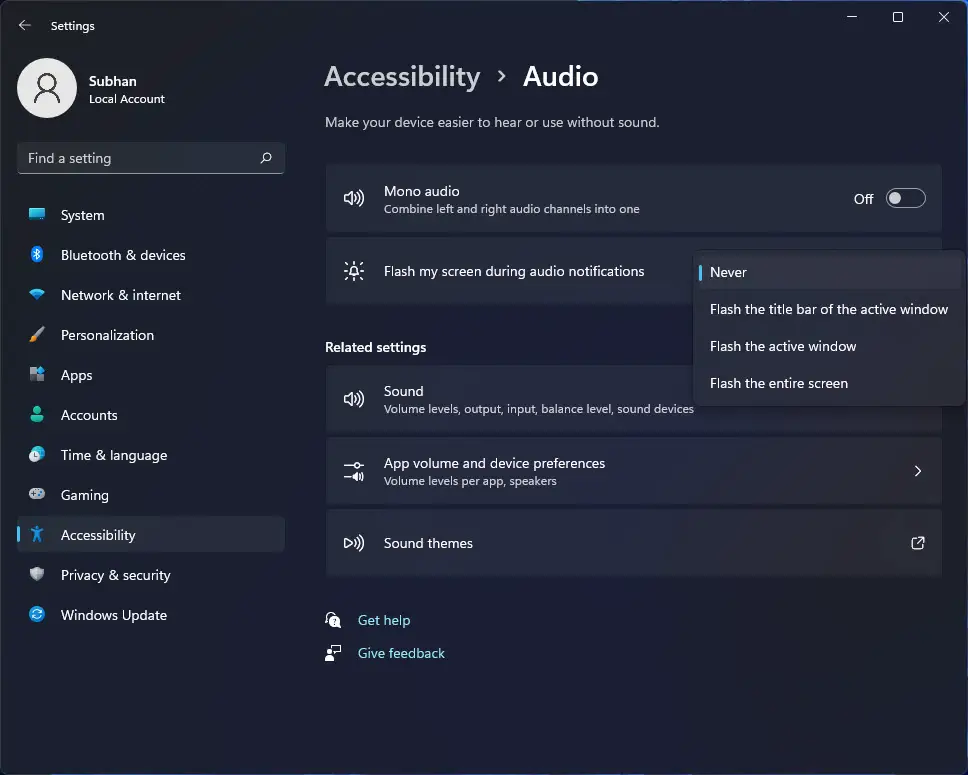Open App volume and device preferences

pos(634,471)
